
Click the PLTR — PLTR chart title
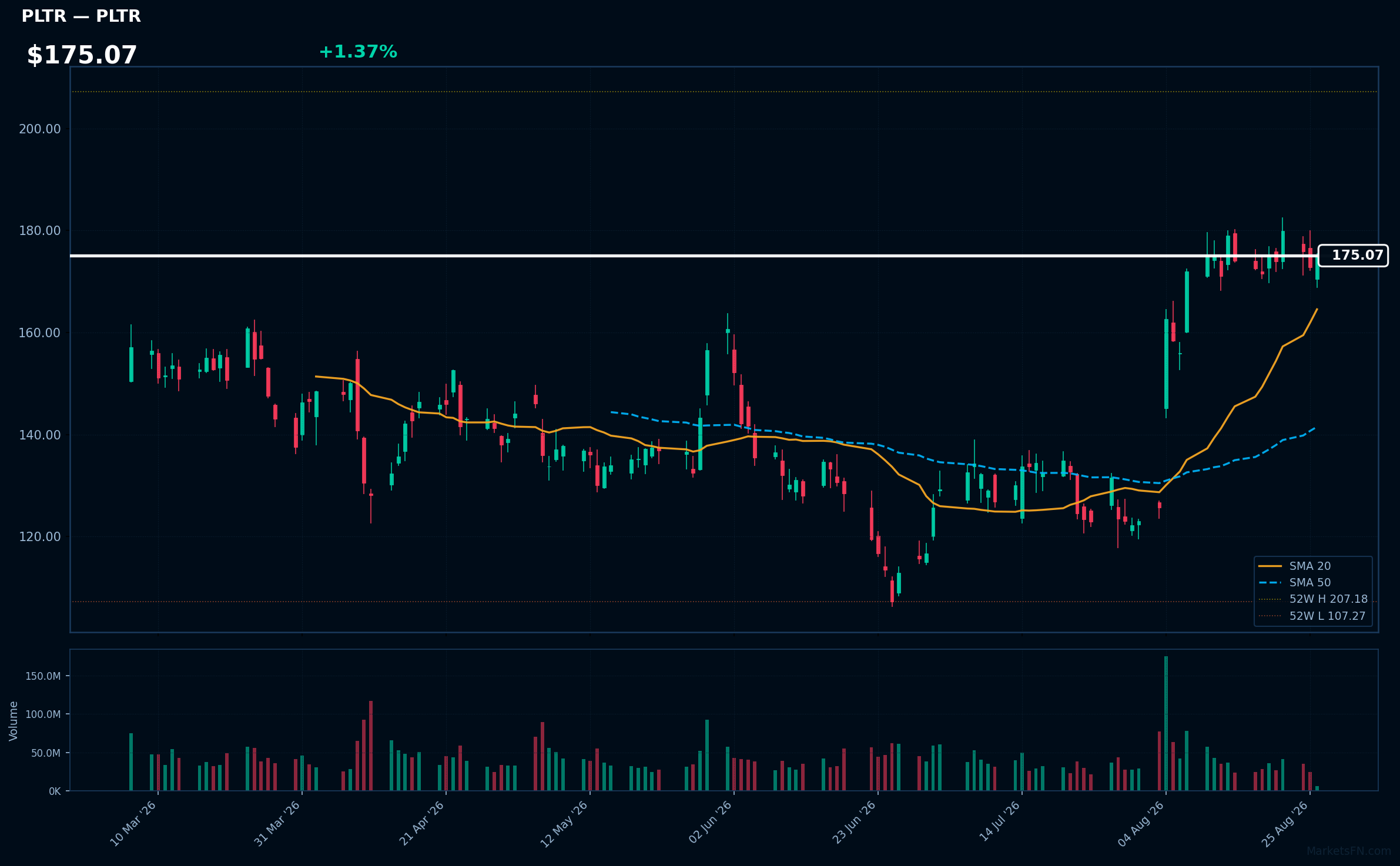81,16
